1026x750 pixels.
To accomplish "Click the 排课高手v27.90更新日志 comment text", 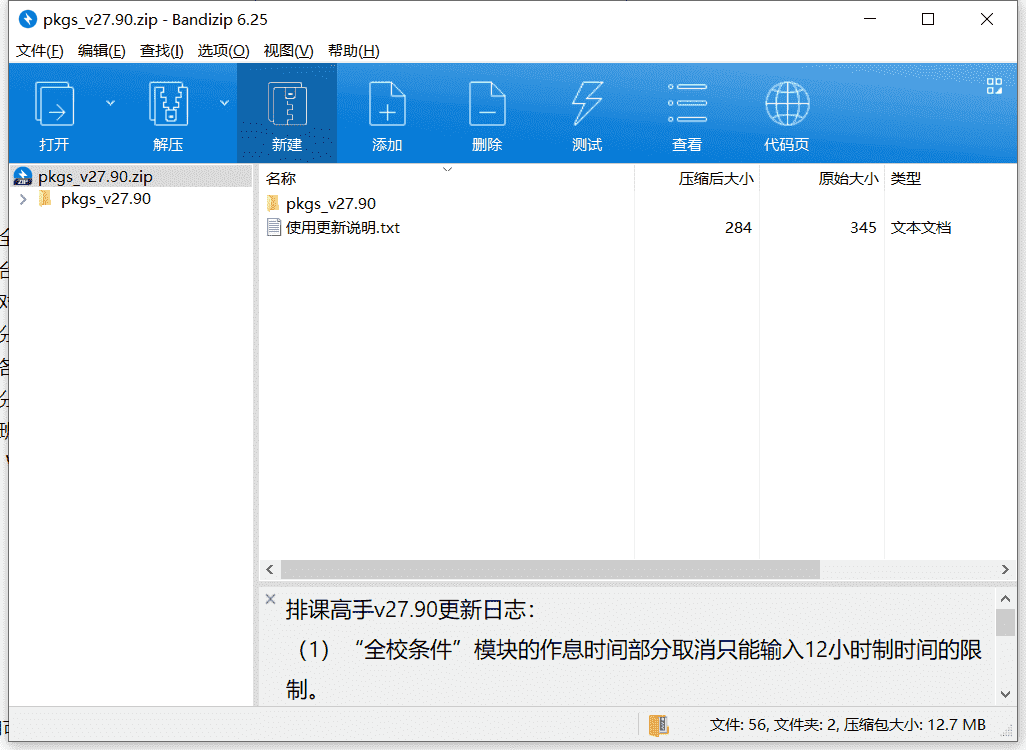I will point(410,610).
